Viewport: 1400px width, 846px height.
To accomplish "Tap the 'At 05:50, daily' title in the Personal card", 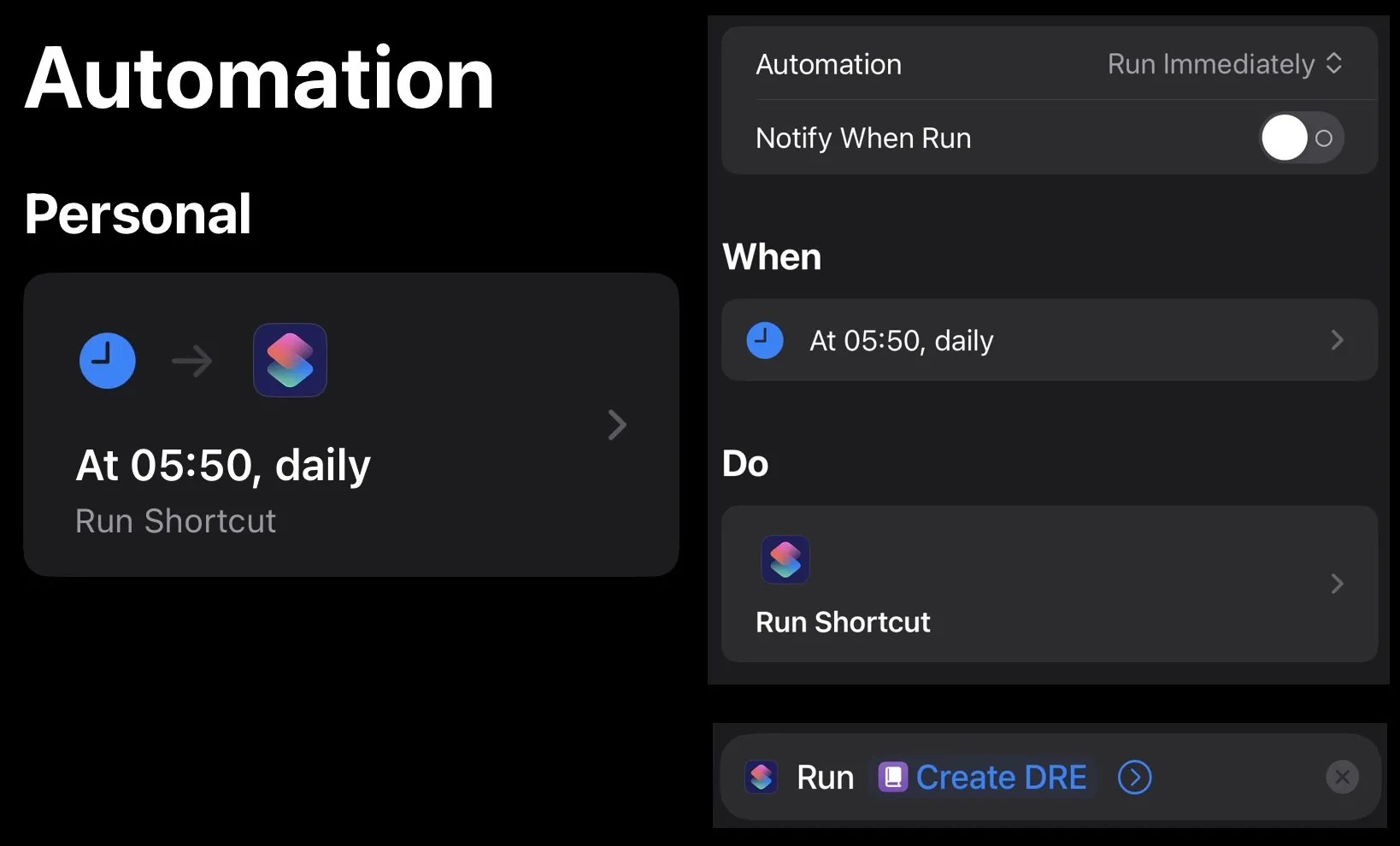I will 223,466.
